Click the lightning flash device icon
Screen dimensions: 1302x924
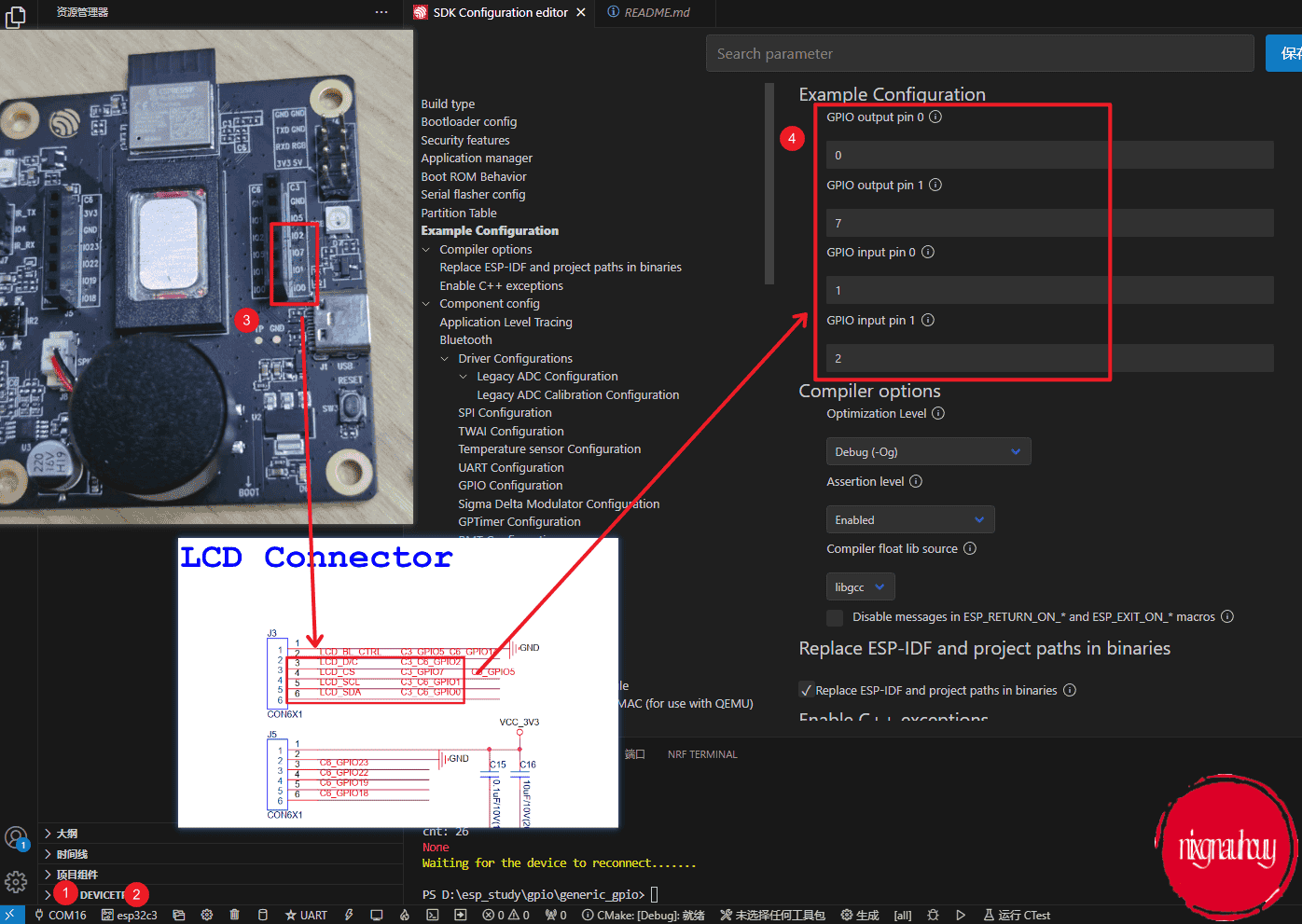(x=349, y=915)
